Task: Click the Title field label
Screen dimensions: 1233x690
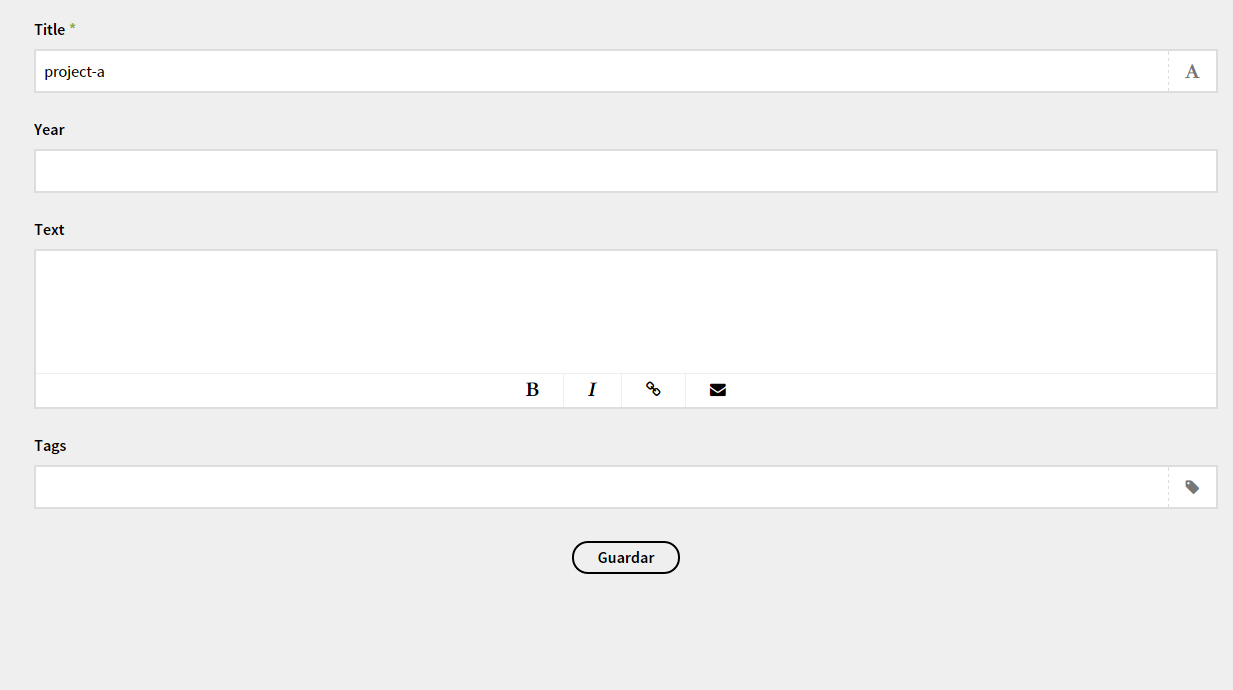Action: tap(49, 30)
